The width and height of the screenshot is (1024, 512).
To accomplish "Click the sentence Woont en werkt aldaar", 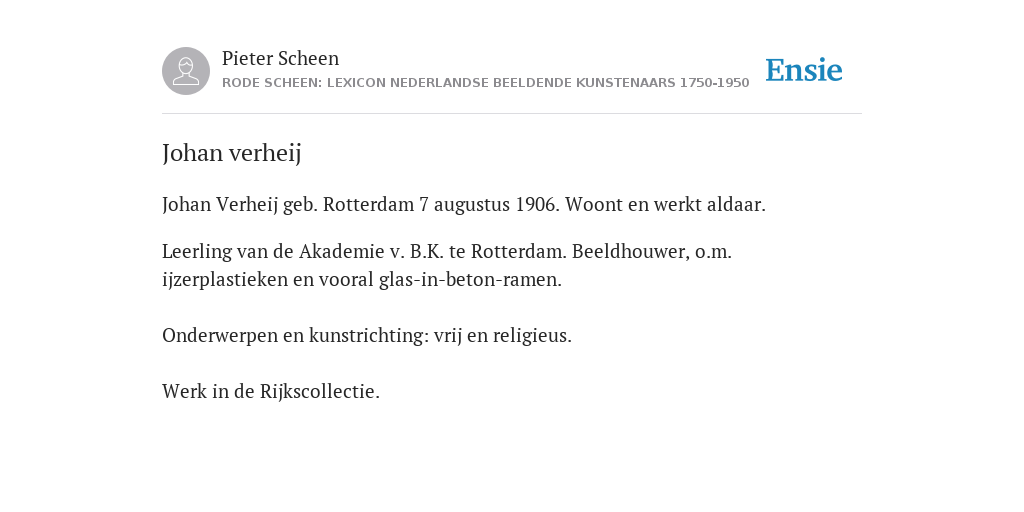I will [x=665, y=204].
